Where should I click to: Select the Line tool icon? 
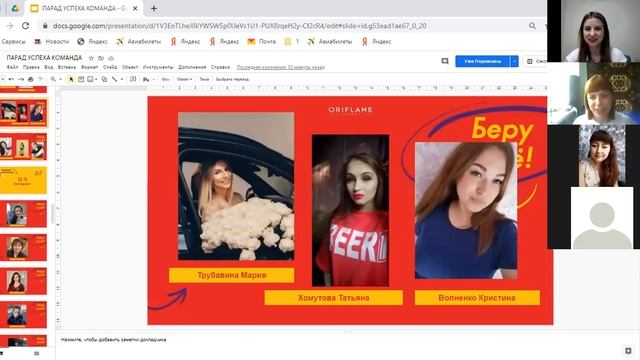click(115, 79)
